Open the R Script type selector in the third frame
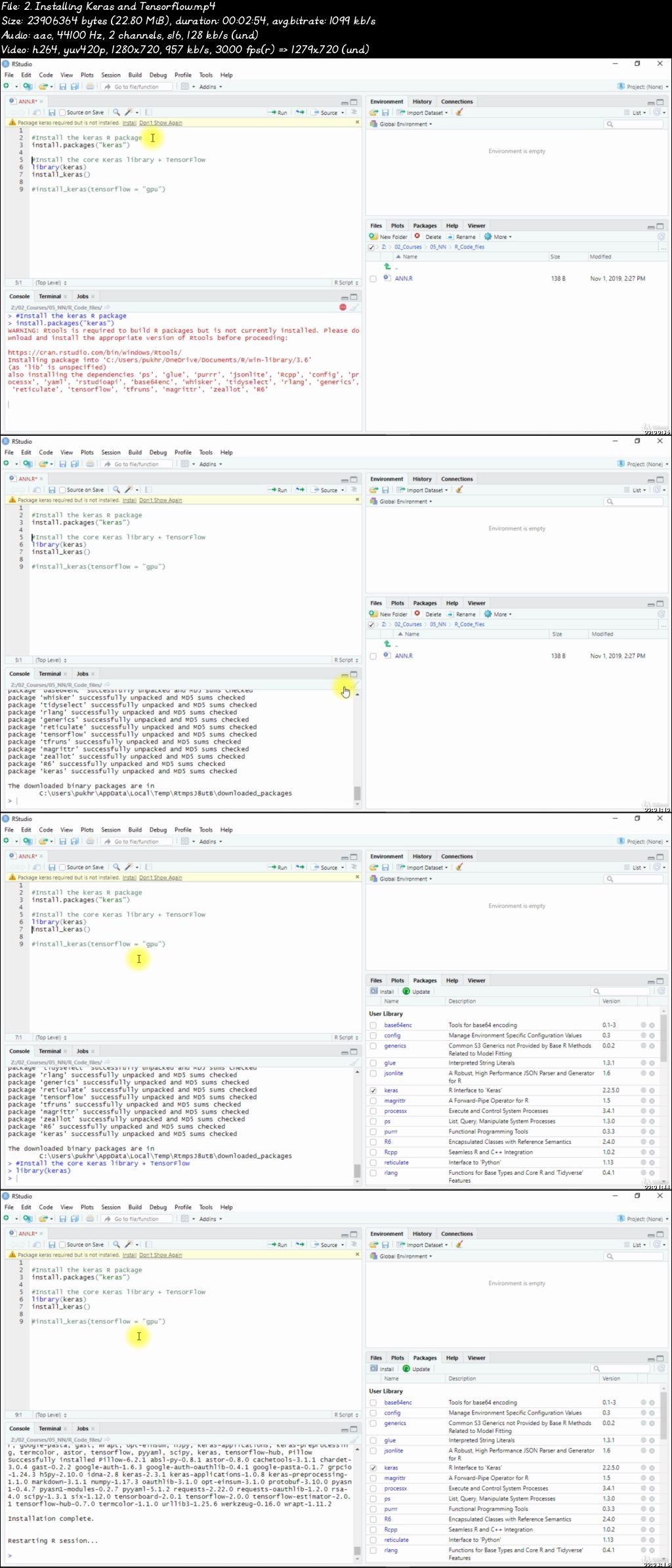Viewport: 672px width, 1568px height. (x=346, y=1038)
